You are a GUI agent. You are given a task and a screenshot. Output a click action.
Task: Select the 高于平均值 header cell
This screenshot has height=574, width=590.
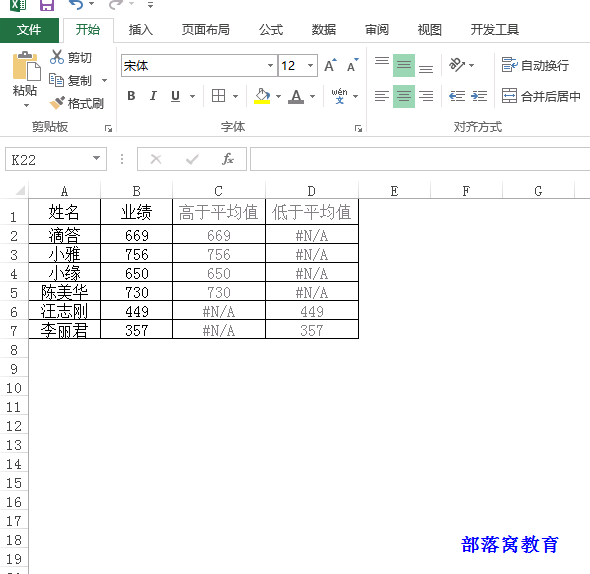pyautogui.click(x=219, y=212)
